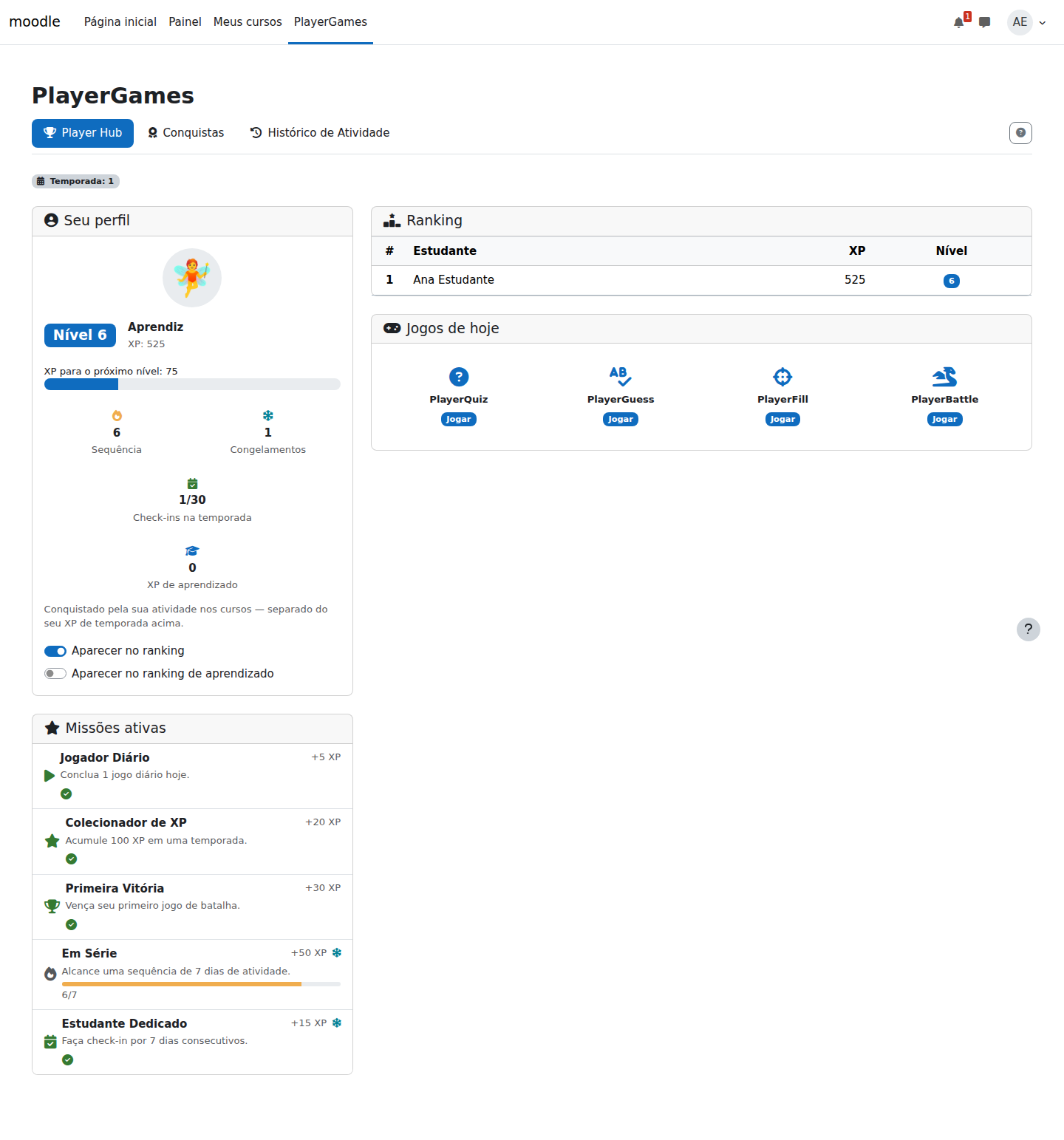Click the XP para o próximo nível progress bar
The height and width of the screenshot is (1140, 1064).
pos(192,384)
